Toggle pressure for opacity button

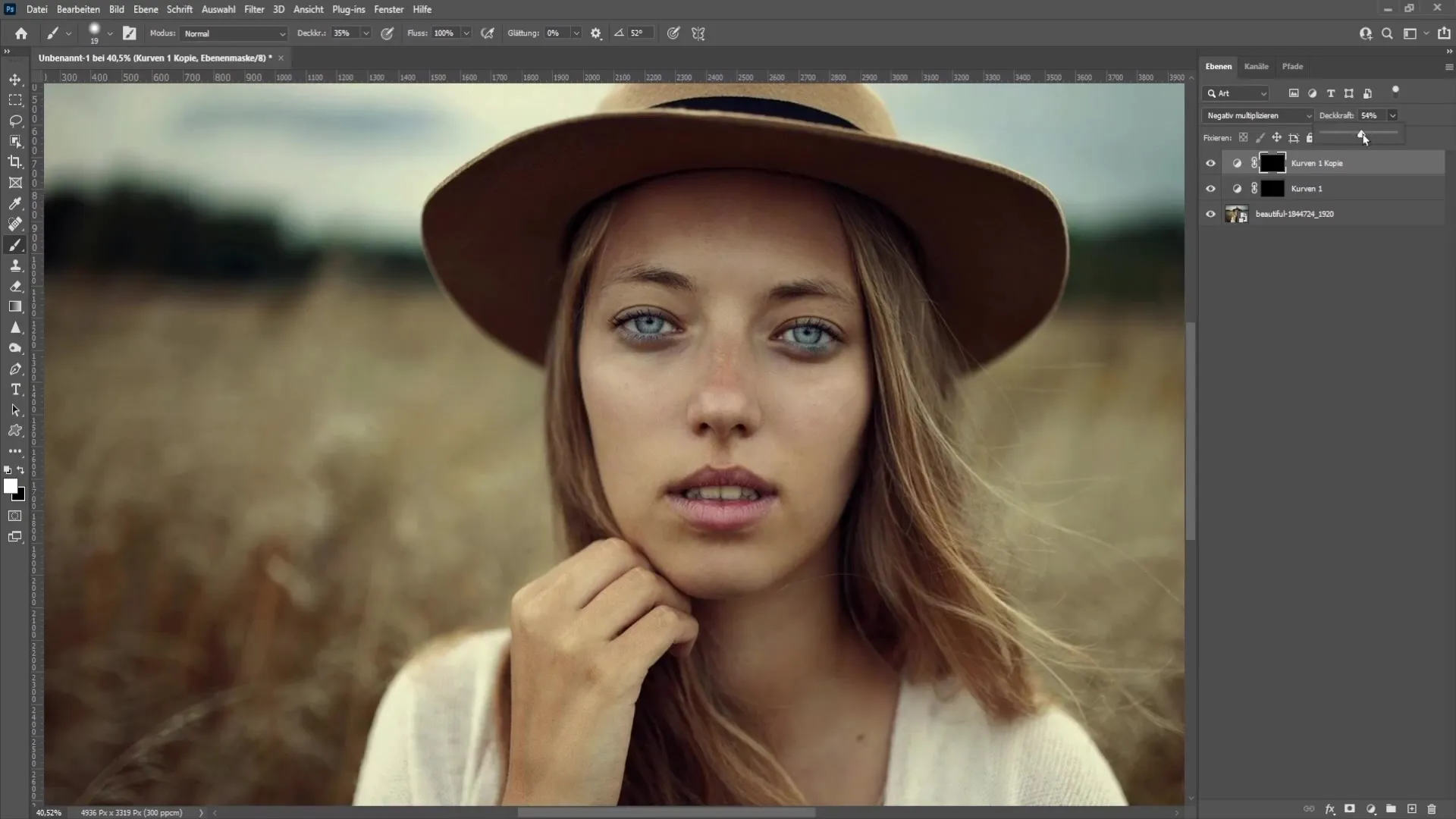click(388, 33)
